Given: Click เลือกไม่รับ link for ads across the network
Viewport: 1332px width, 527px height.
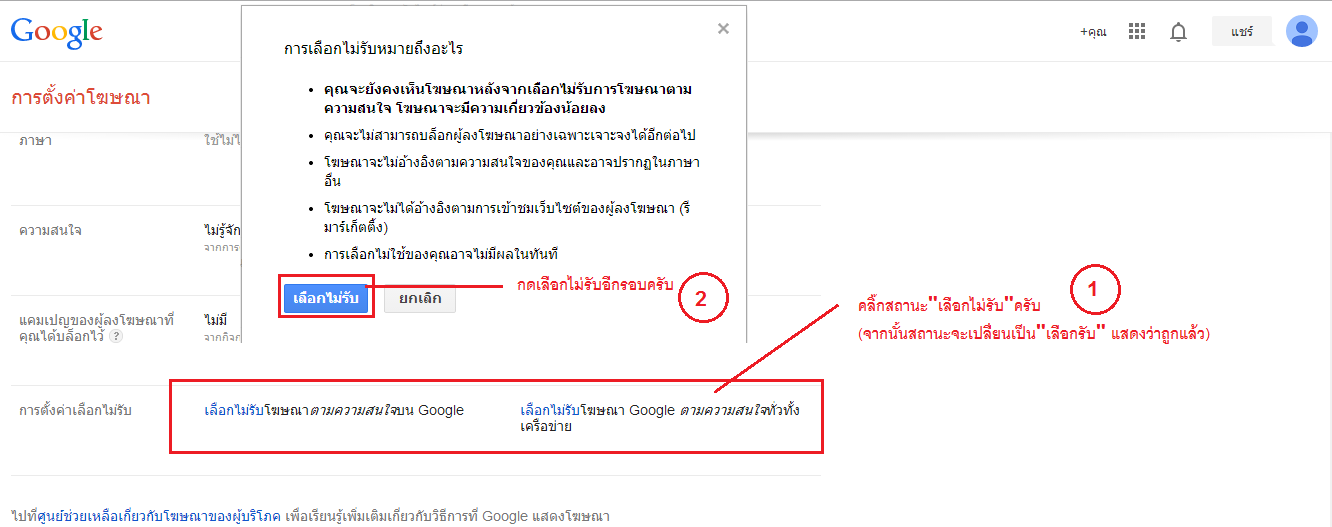Looking at the screenshot, I should click(x=549, y=410).
